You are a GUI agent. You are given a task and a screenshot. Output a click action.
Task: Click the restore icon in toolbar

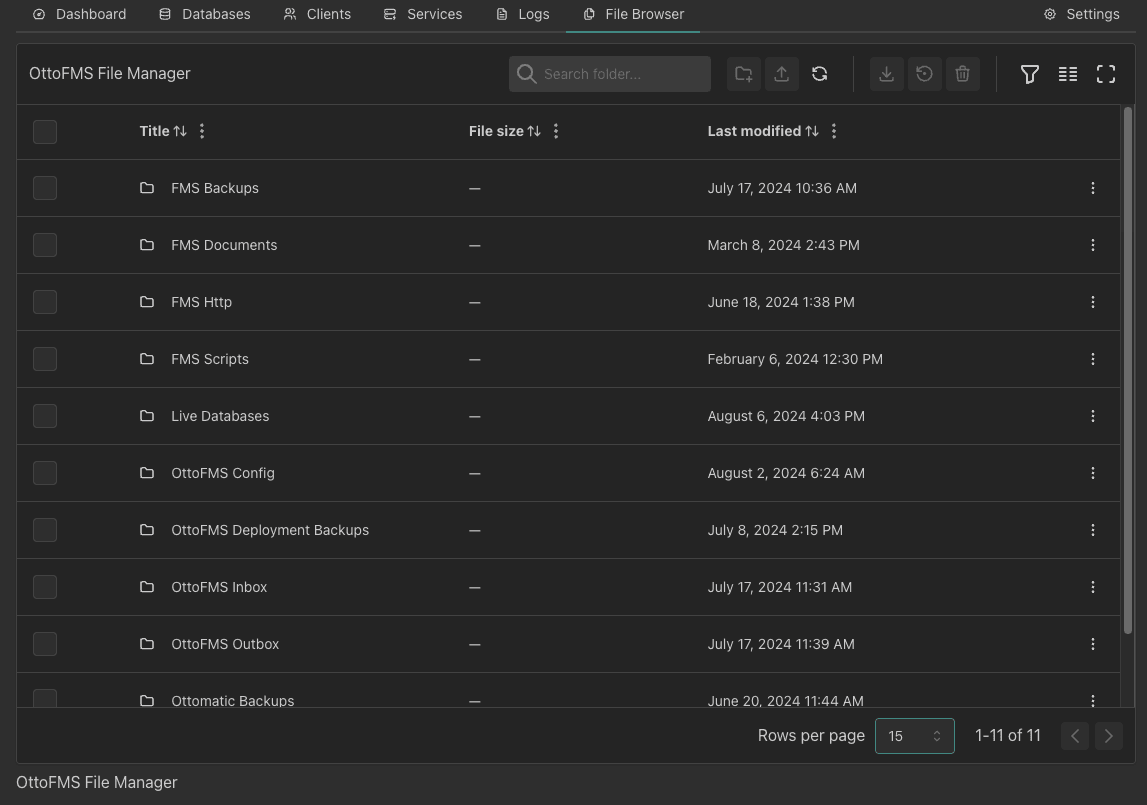[x=924, y=74]
